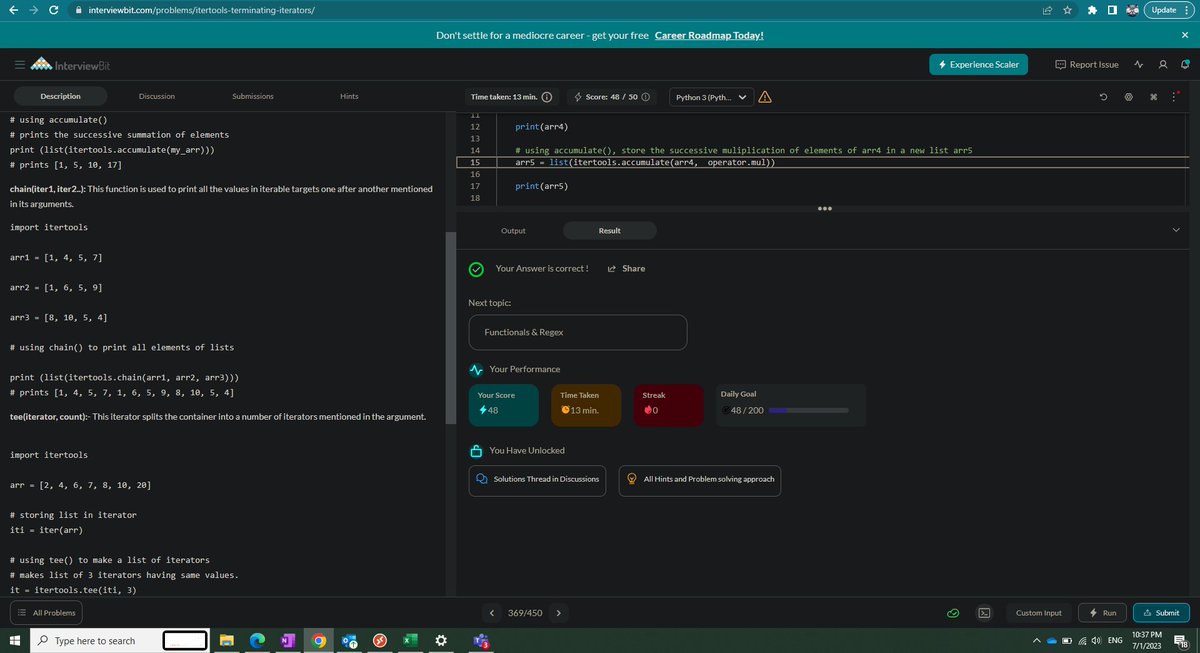Click the volume icon in system tray
The width and height of the screenshot is (1200, 653).
(x=1096, y=640)
